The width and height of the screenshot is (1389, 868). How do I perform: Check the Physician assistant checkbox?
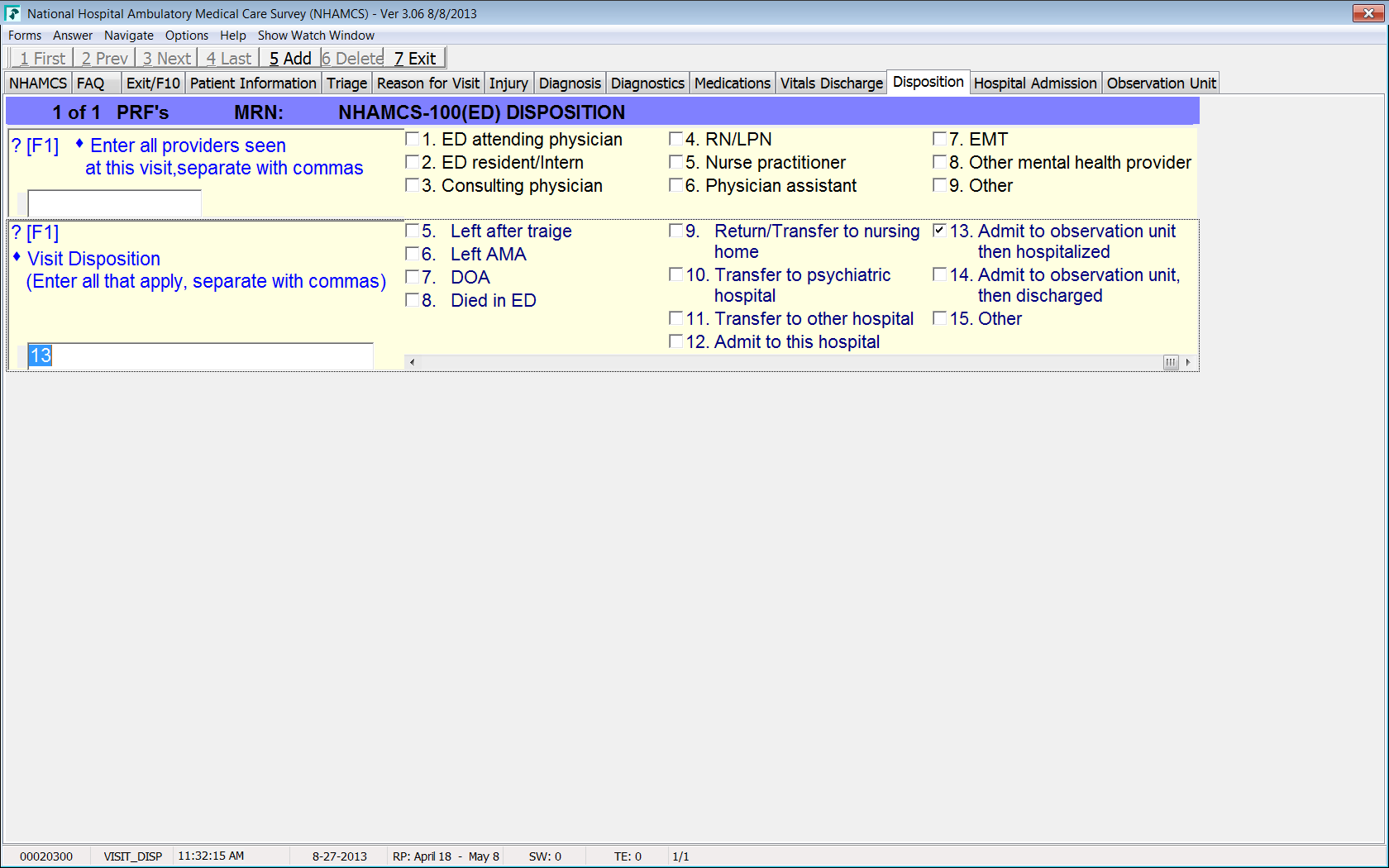coord(675,185)
